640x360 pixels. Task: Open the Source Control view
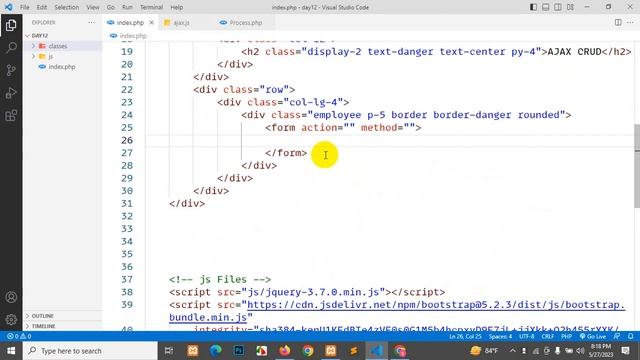click(x=11, y=70)
